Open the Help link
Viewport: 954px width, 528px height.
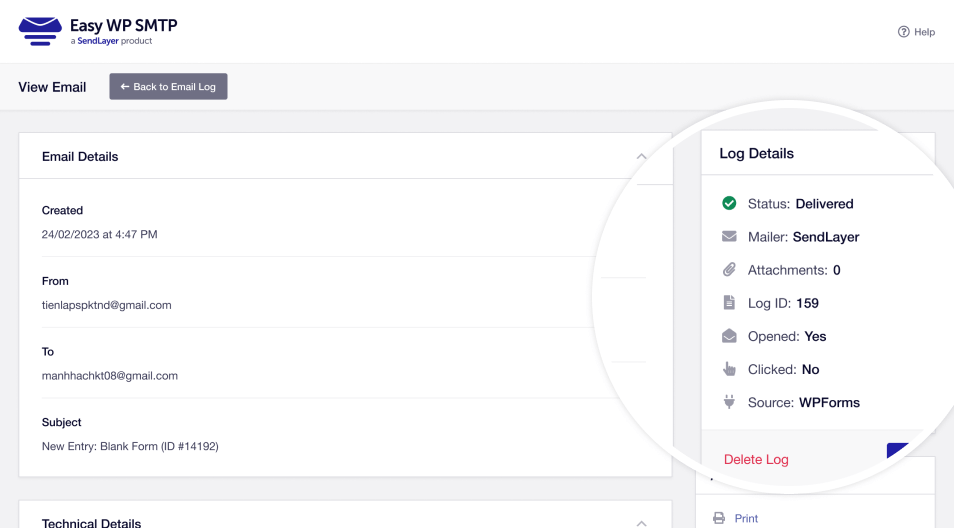click(924, 32)
